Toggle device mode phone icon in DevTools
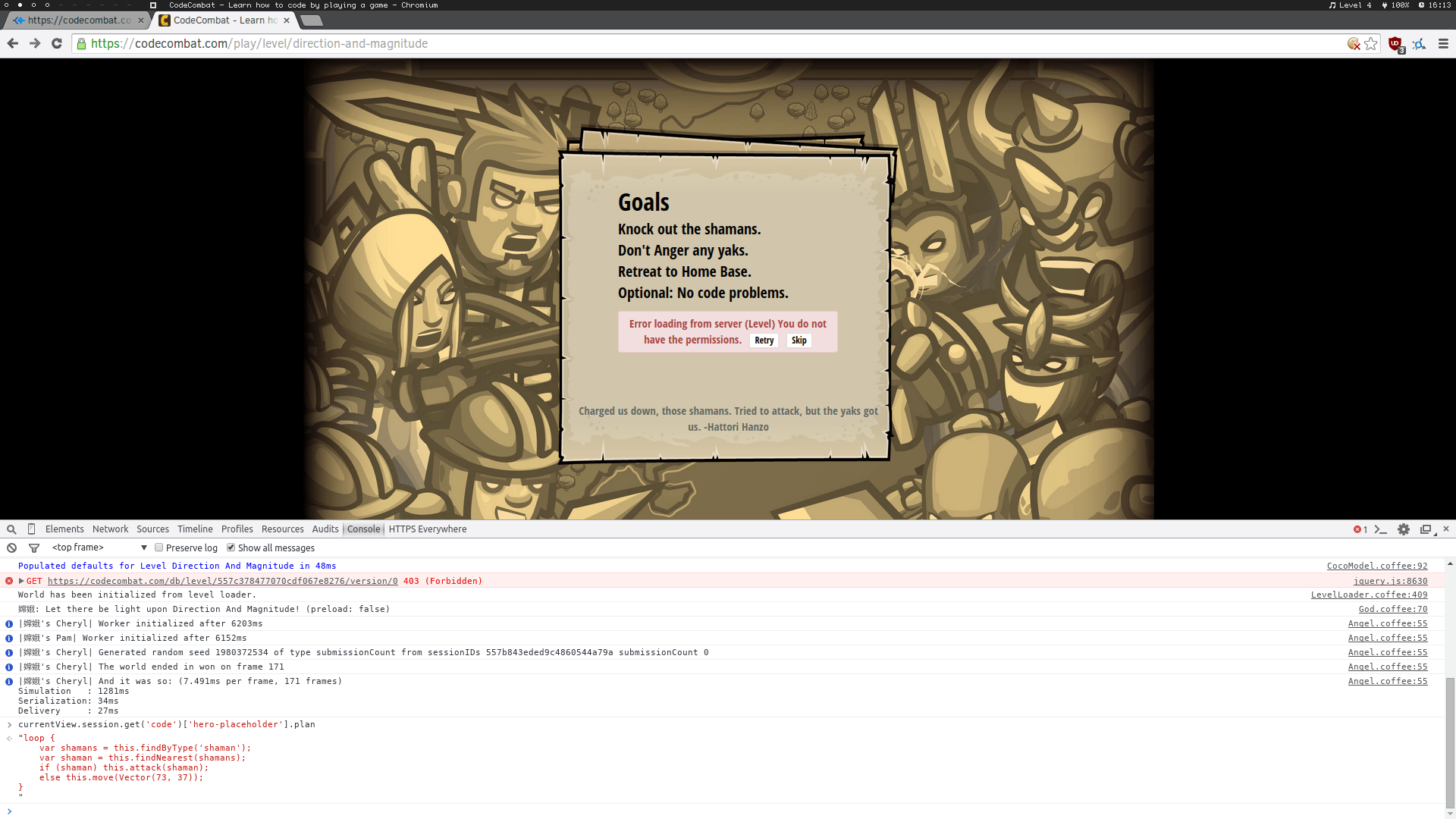Screen dimensions: 1456x819 [x=31, y=529]
